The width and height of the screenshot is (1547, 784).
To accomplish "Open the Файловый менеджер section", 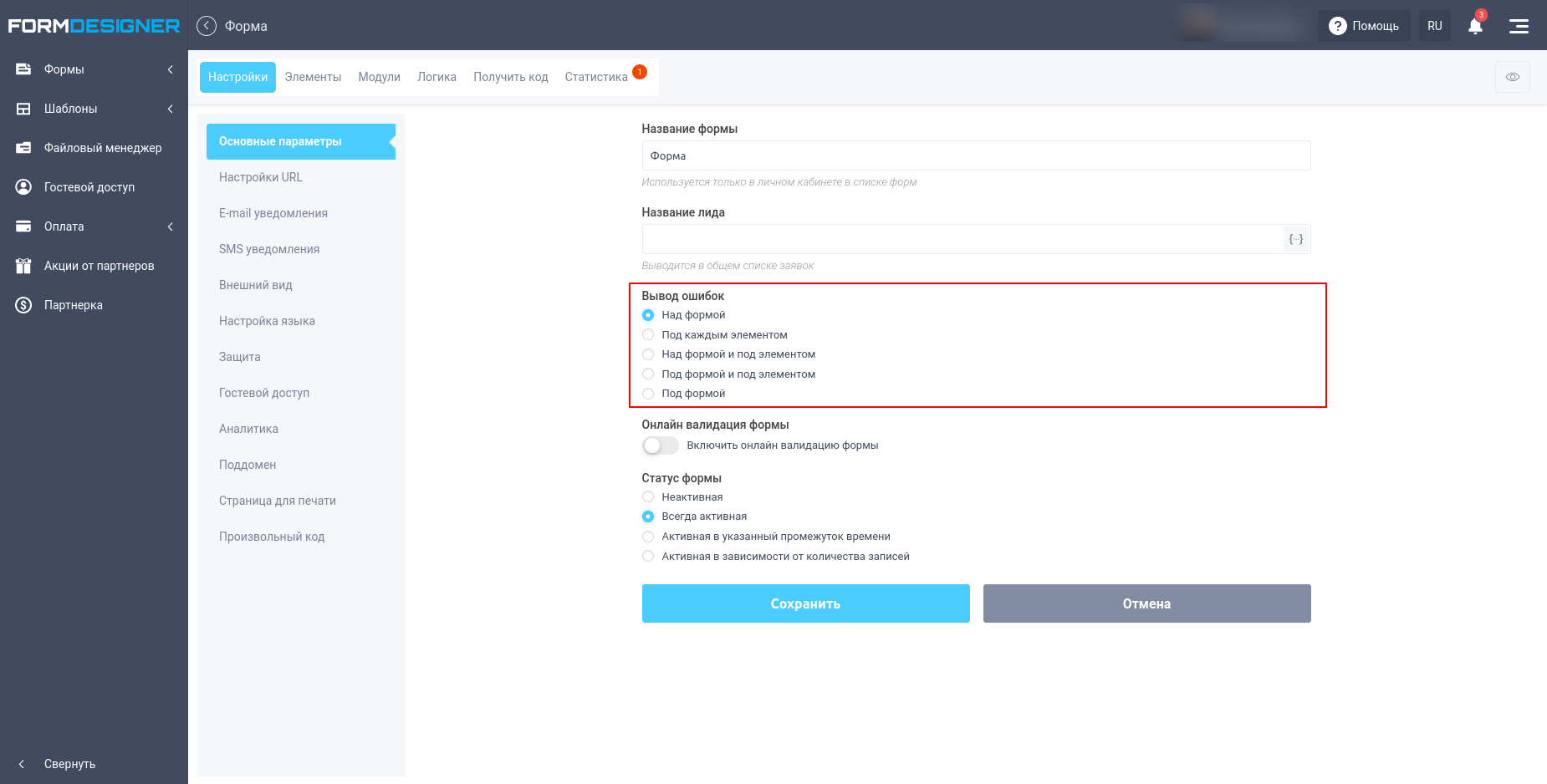I will tap(102, 147).
